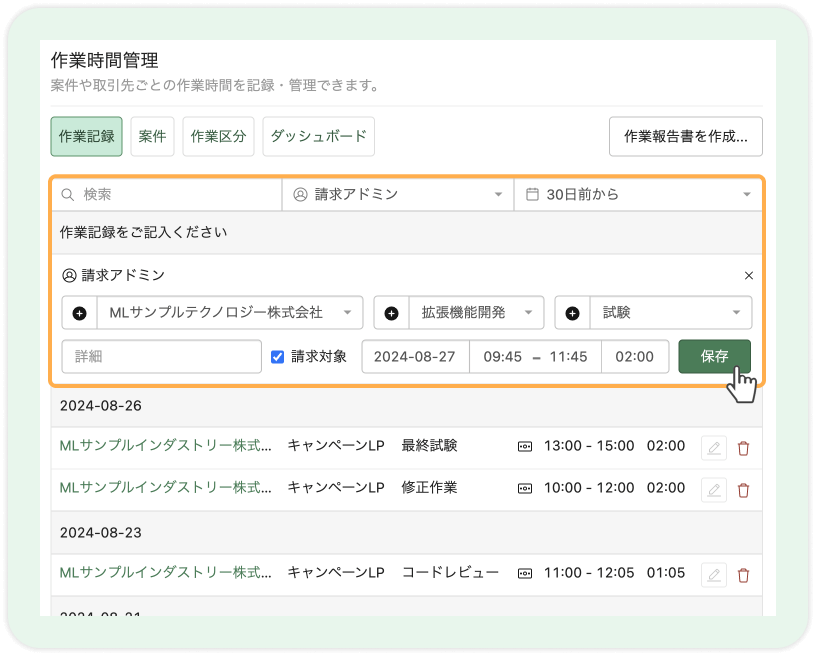Dismiss the 請求アドミン entry form via the X icon
816x656 pixels.
748,274
